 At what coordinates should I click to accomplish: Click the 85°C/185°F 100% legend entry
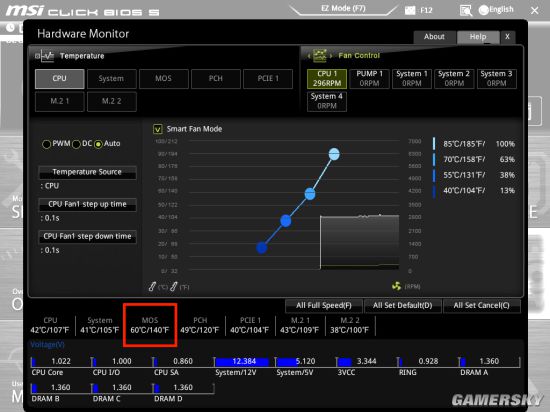pos(474,144)
